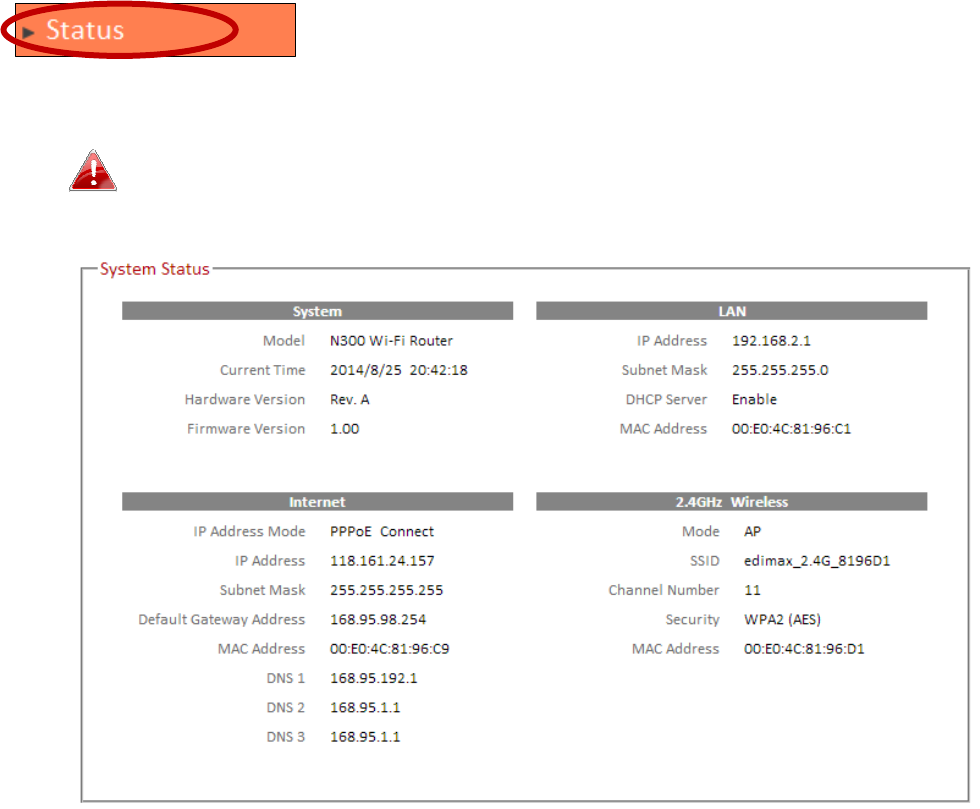This screenshot has width=980, height=809.
Task: Click the SSID label
Action: [x=704, y=561]
